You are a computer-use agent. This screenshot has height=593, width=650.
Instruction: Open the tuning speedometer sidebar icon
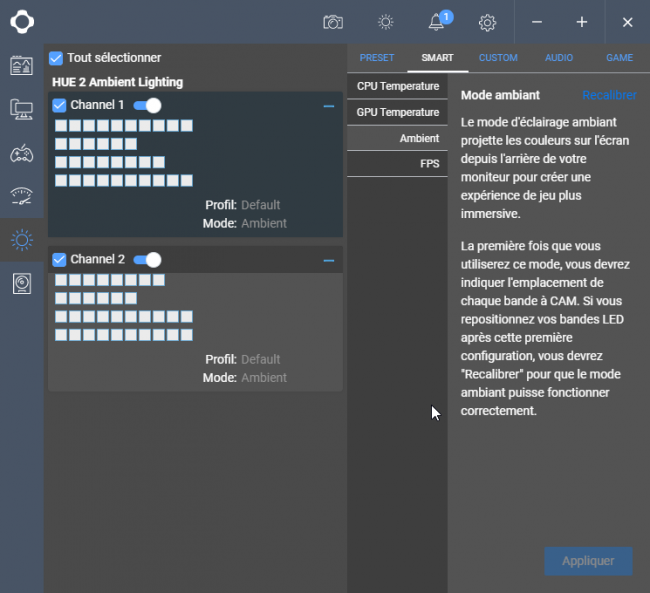pyautogui.click(x=22, y=197)
